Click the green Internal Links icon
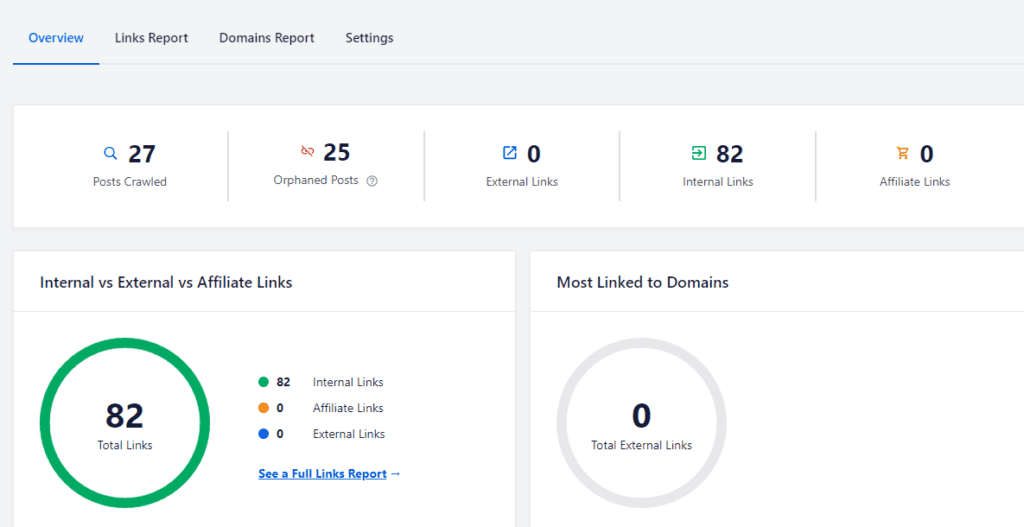The image size is (1024, 527). pos(699,153)
